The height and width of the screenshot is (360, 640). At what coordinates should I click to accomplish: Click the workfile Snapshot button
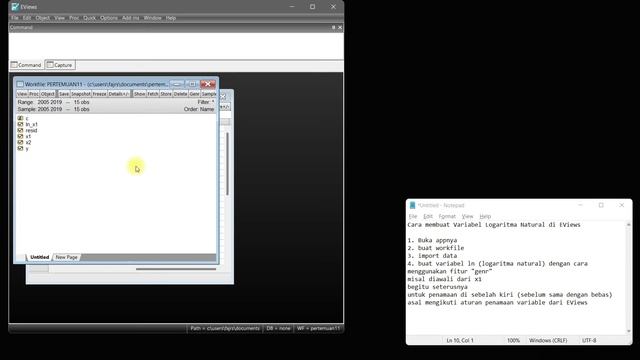click(x=81, y=94)
